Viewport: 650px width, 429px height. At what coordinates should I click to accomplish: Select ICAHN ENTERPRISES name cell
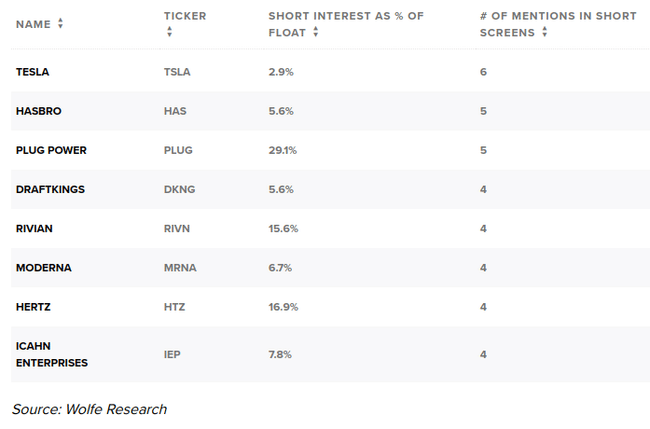click(51, 354)
